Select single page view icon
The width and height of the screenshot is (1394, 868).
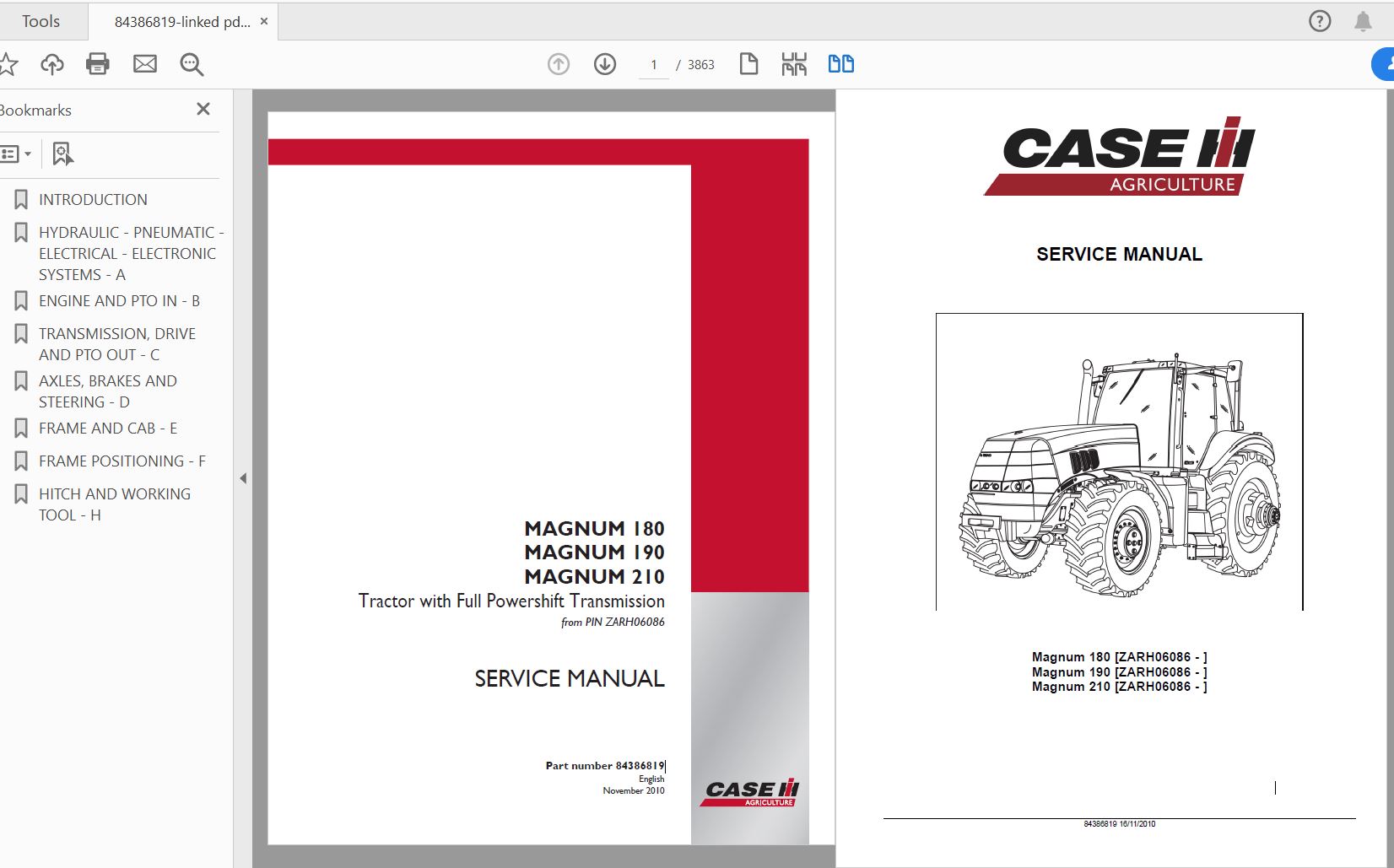pyautogui.click(x=748, y=64)
